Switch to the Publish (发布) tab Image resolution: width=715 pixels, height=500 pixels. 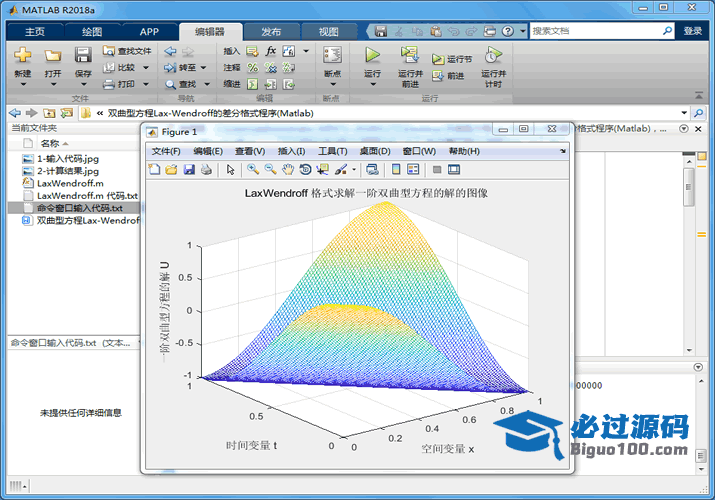271,31
